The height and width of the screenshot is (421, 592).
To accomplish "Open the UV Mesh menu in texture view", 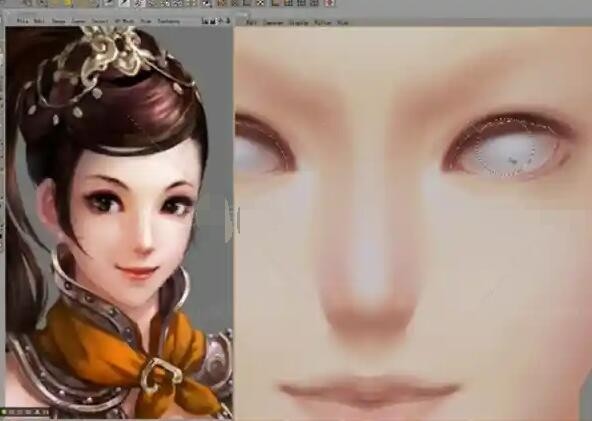I will pyautogui.click(x=124, y=21).
